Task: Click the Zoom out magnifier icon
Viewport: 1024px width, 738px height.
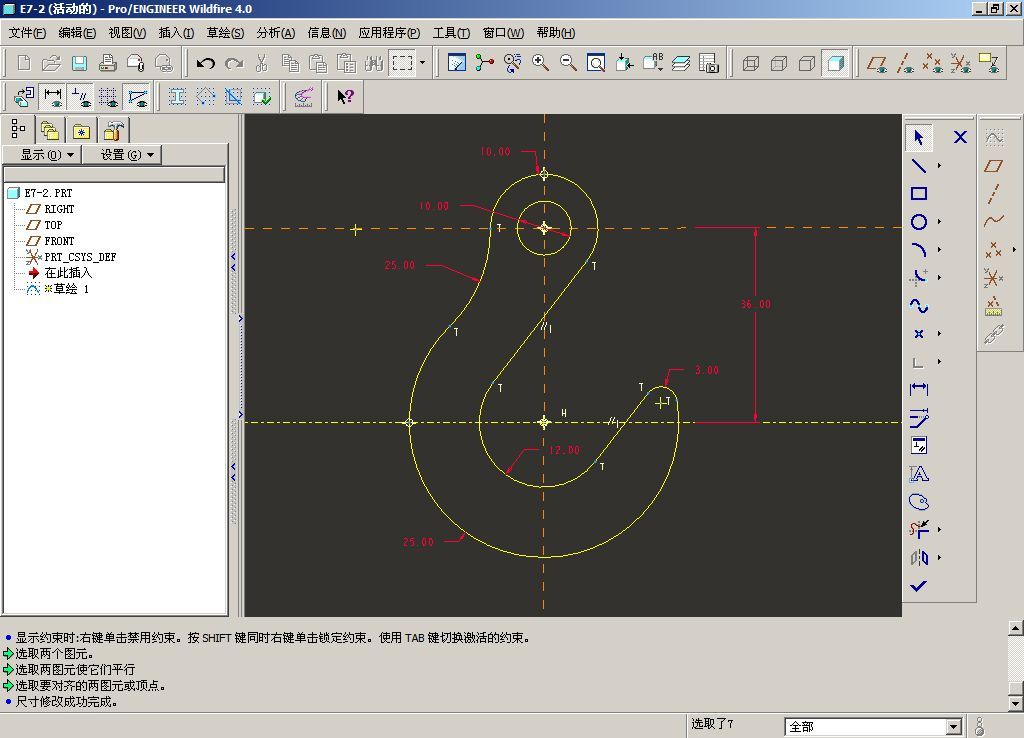Action: [x=568, y=63]
